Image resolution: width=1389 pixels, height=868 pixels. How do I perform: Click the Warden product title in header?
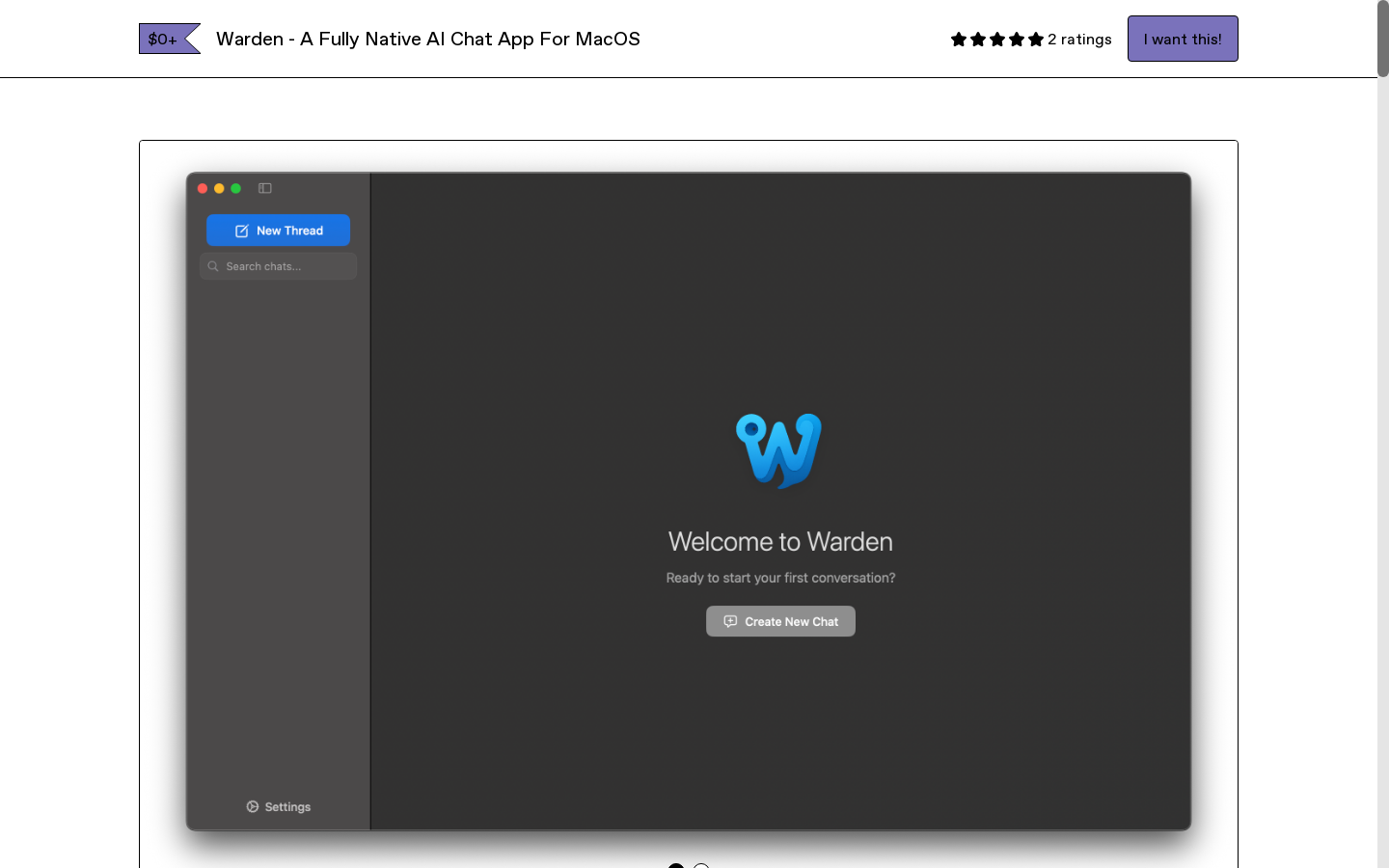[x=428, y=39]
